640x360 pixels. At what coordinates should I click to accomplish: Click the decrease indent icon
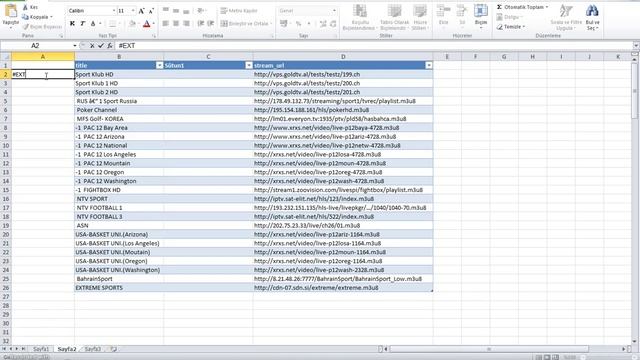pyautogui.click(x=200, y=24)
